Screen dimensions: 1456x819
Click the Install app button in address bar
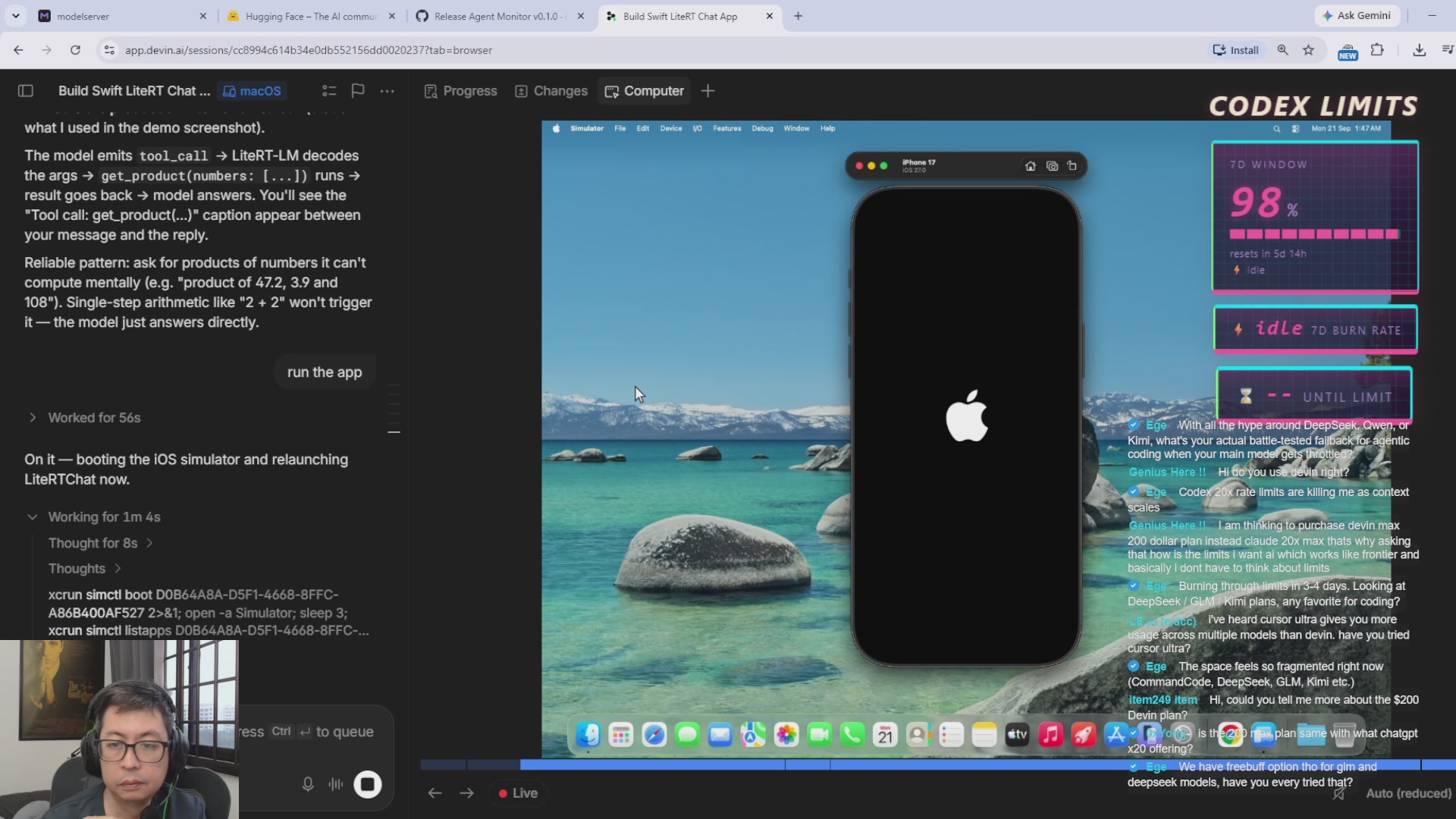(x=1235, y=50)
